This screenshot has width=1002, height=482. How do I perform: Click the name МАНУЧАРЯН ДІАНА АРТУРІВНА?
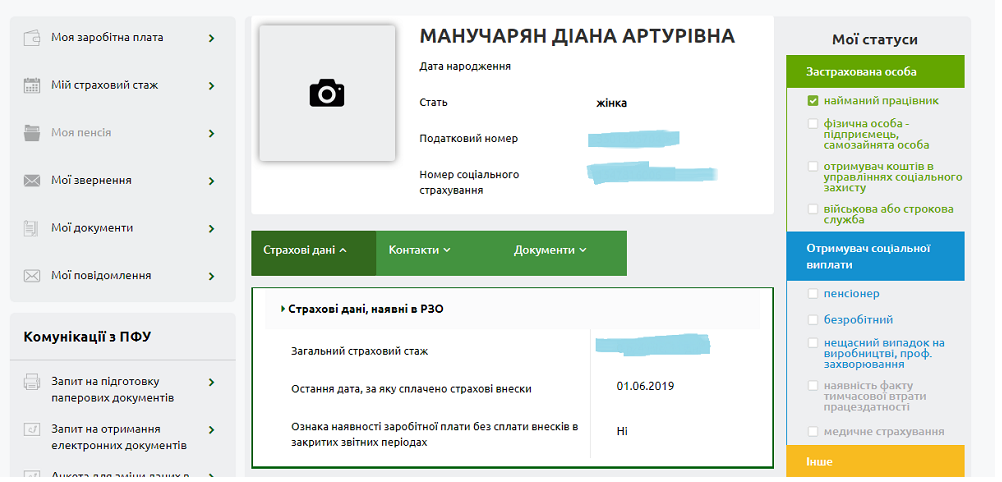click(577, 36)
